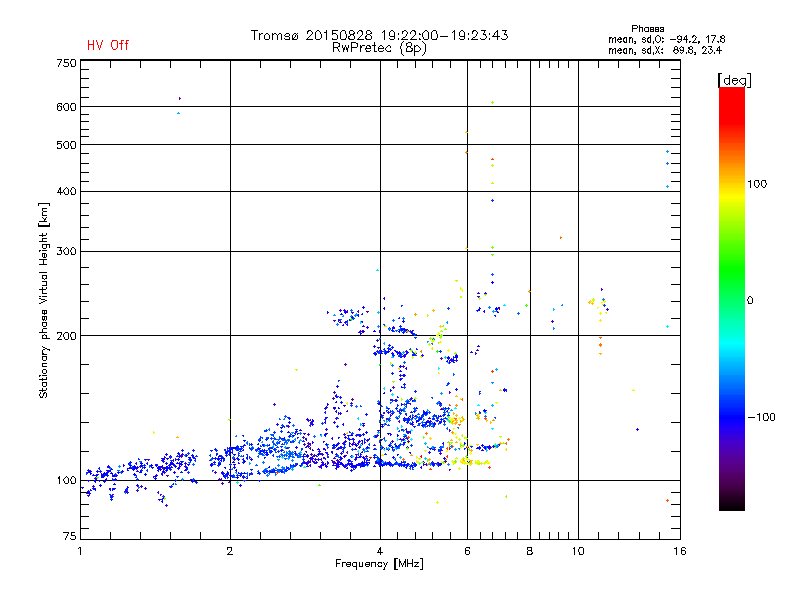This screenshot has width=800, height=600.
Task: Click the y-axis tick label "600"
Action: point(66,107)
